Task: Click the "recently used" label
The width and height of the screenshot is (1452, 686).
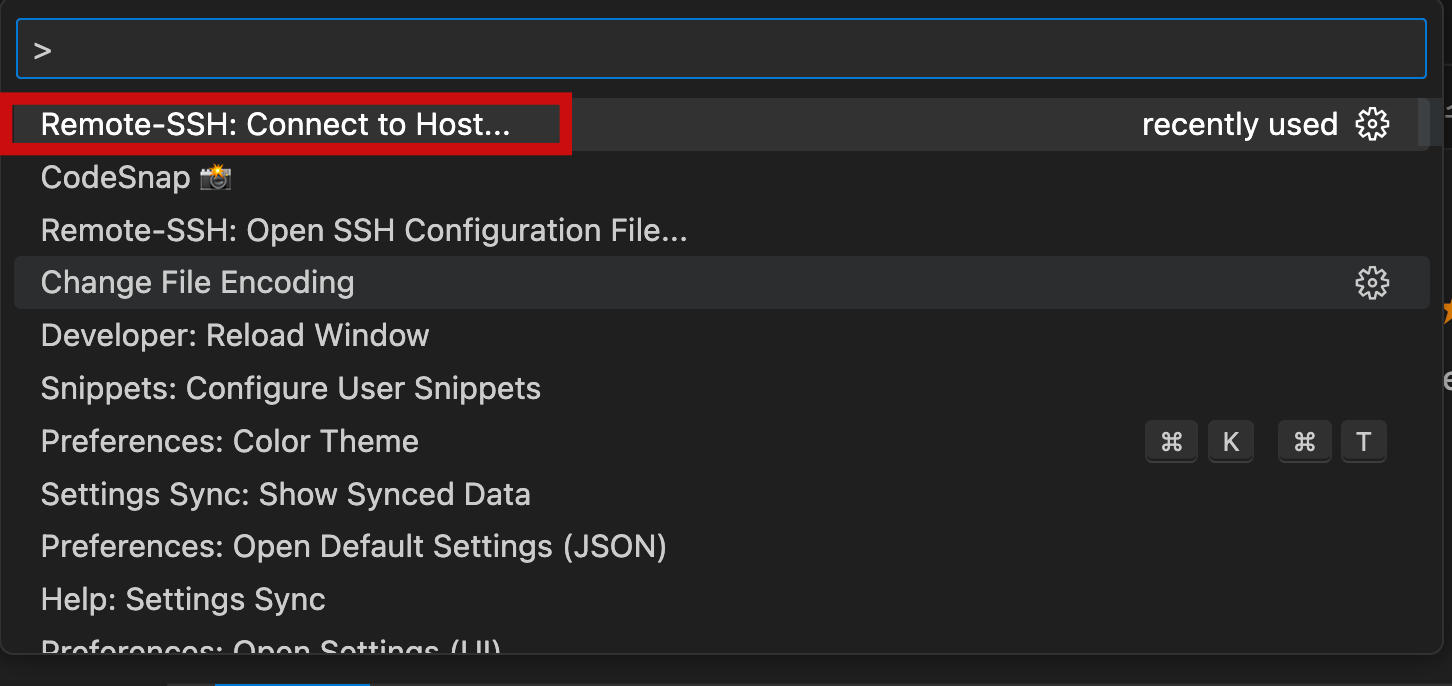Action: click(1240, 125)
